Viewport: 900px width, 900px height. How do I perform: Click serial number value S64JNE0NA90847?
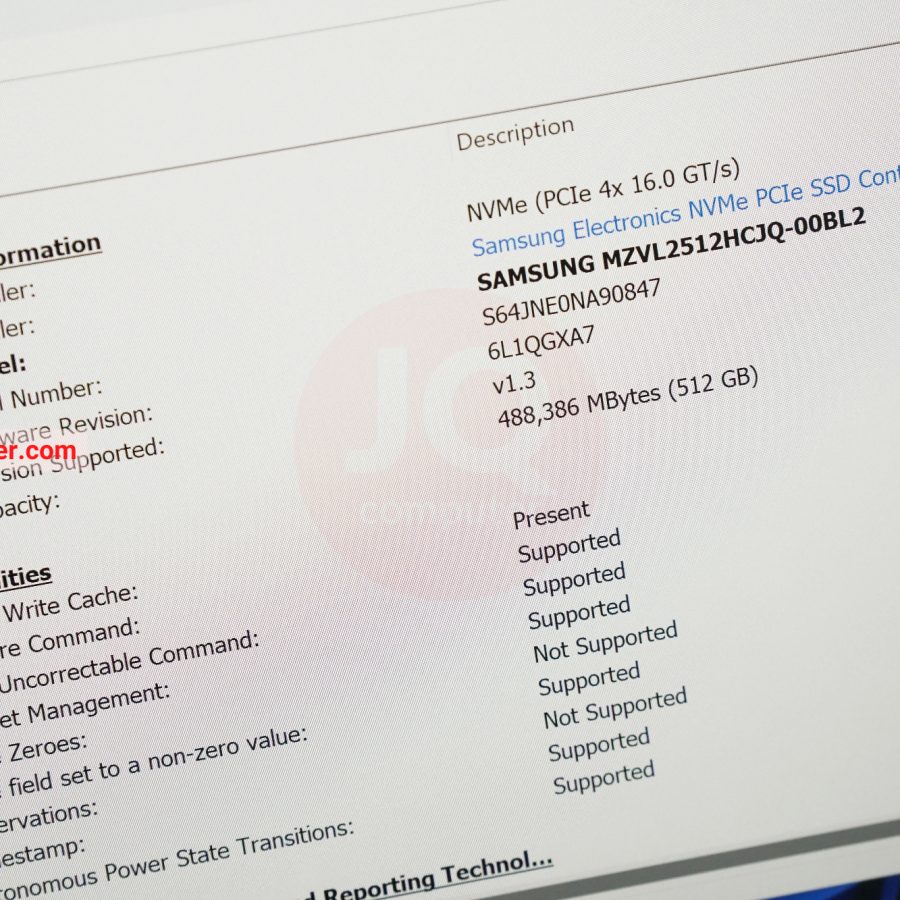click(x=571, y=302)
